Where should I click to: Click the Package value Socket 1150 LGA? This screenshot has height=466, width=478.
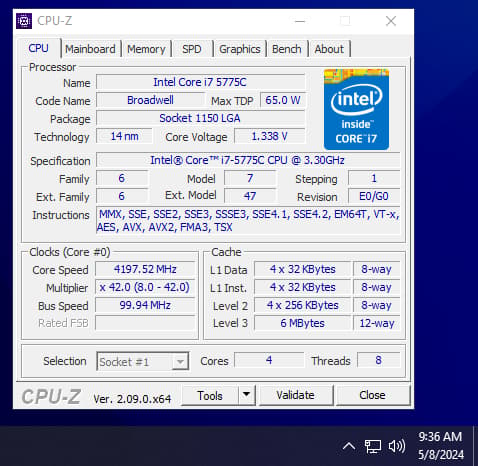point(200,118)
